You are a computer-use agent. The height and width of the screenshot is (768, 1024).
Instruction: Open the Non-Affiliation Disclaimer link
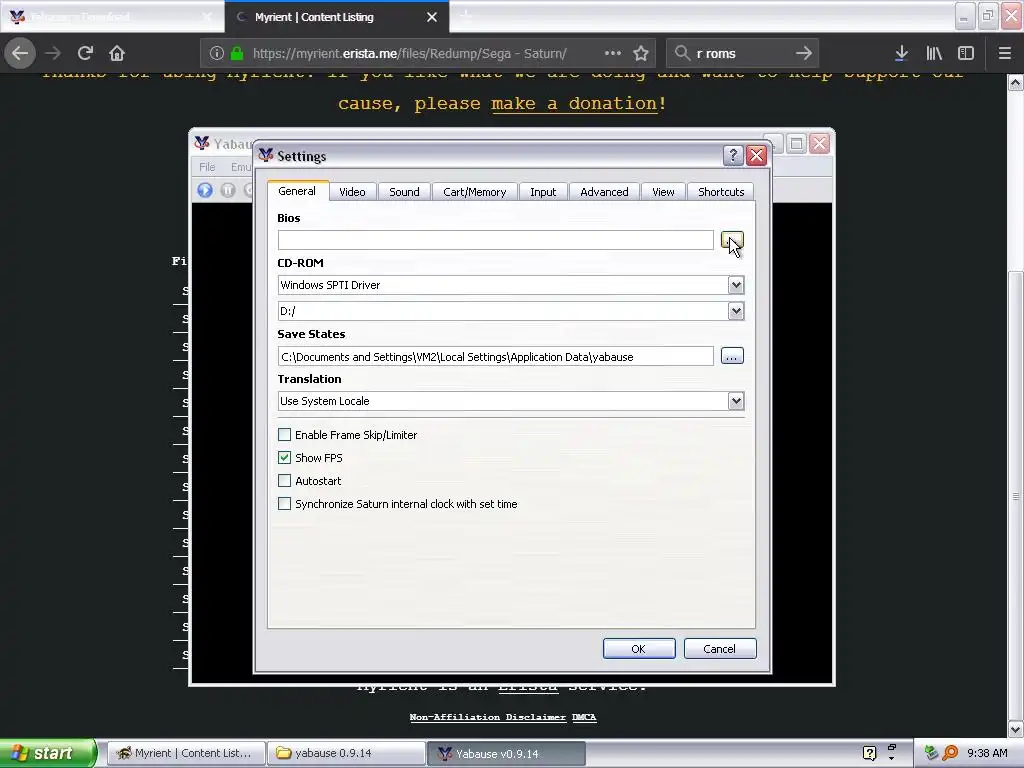click(487, 717)
